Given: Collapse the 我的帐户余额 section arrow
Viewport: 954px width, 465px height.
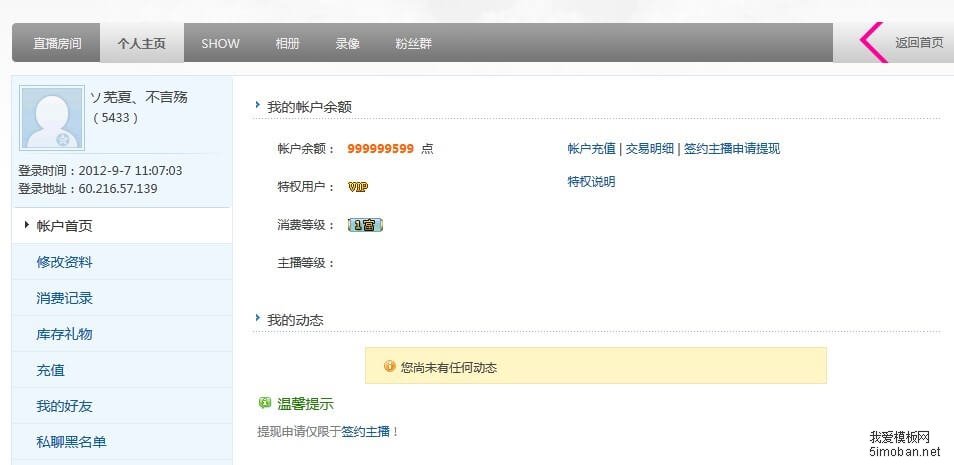Looking at the screenshot, I should tap(258, 105).
